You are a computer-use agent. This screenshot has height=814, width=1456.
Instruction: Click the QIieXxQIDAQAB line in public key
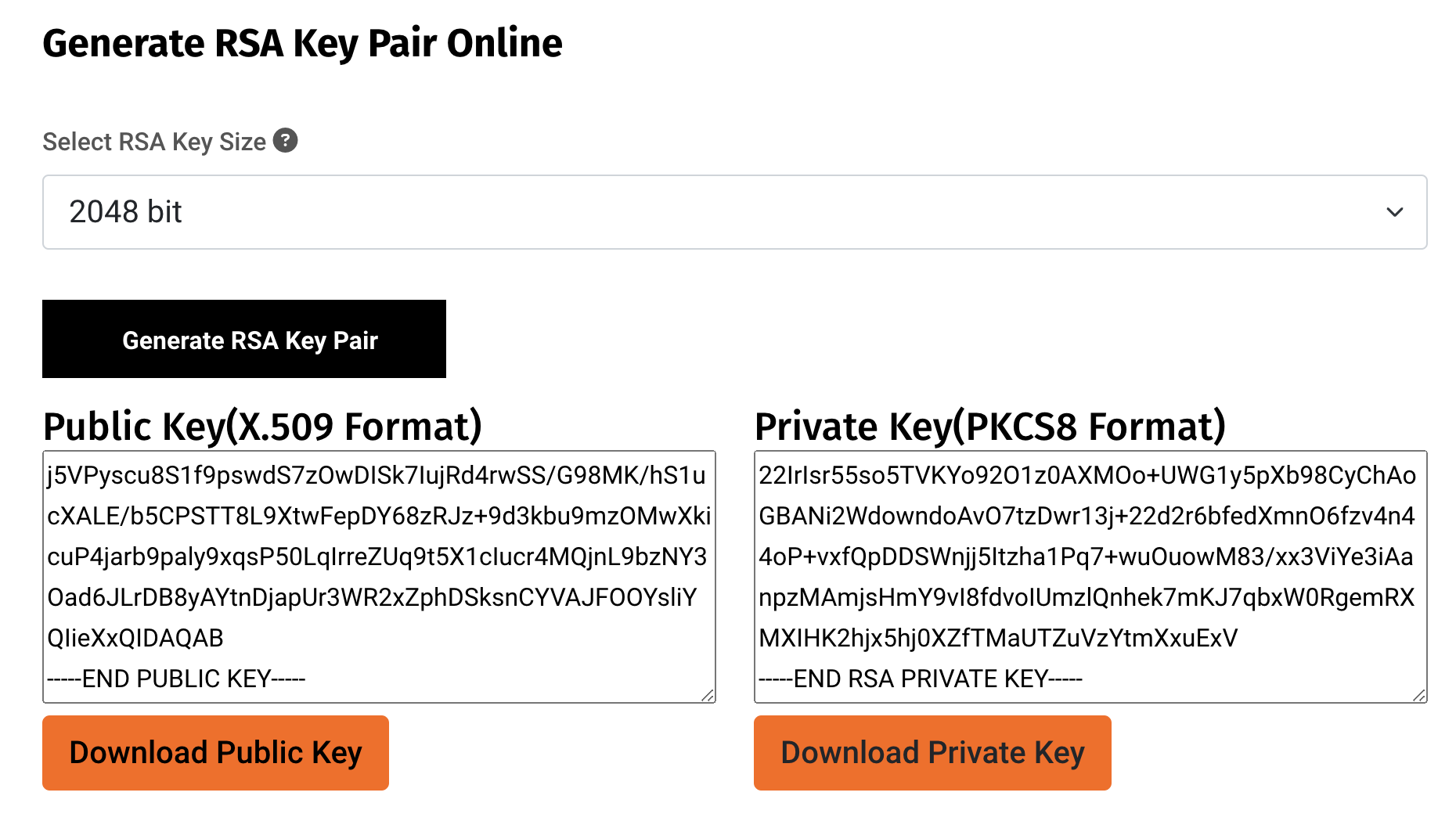[x=135, y=638]
